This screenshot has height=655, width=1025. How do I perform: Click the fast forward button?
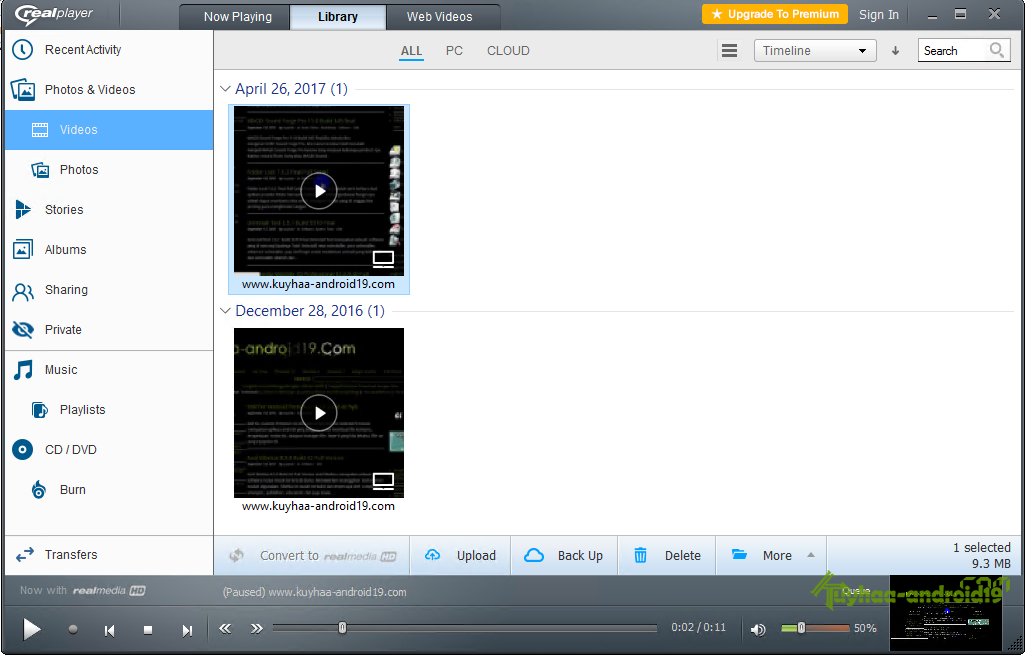257,629
